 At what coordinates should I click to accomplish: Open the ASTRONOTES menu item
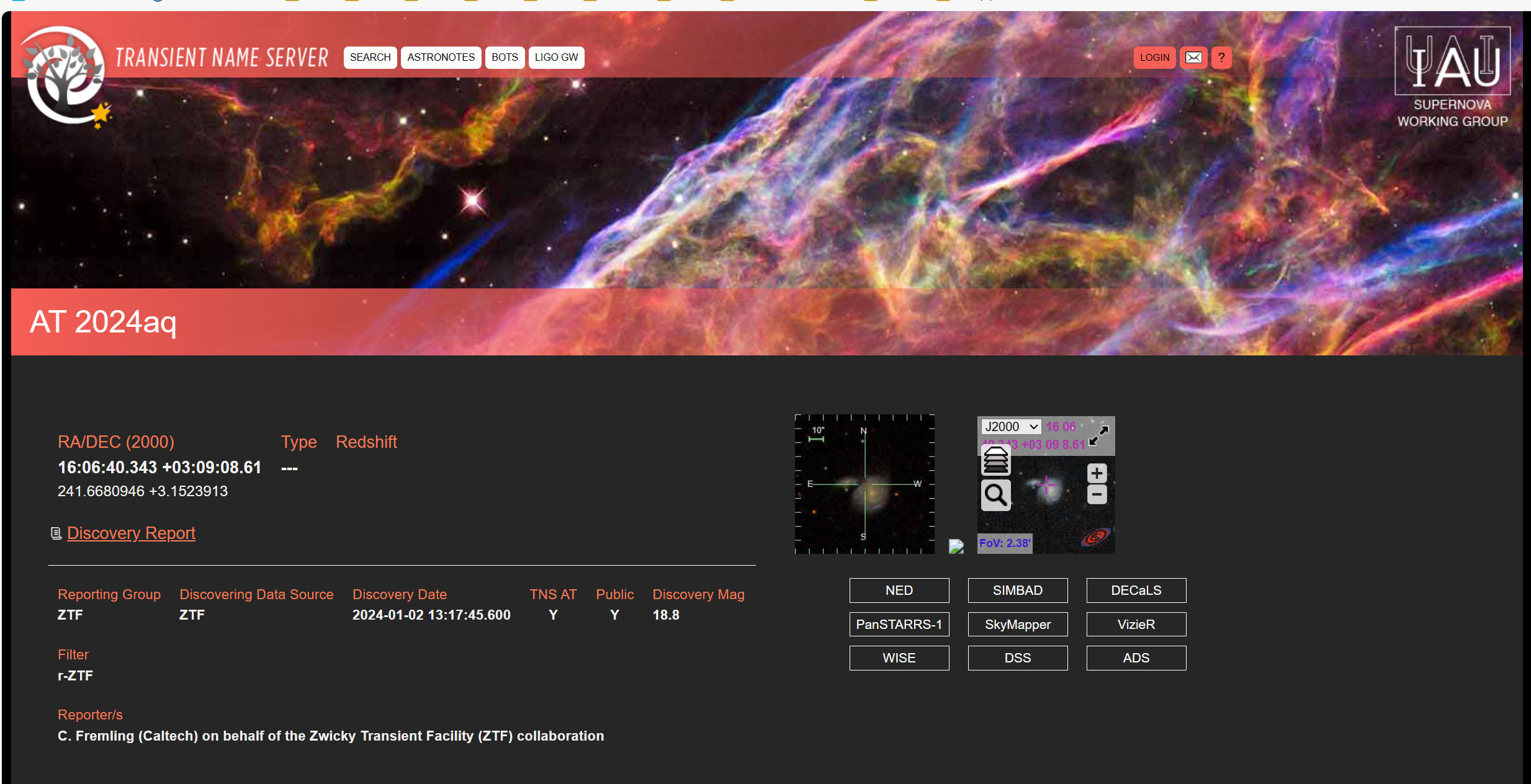(x=441, y=58)
